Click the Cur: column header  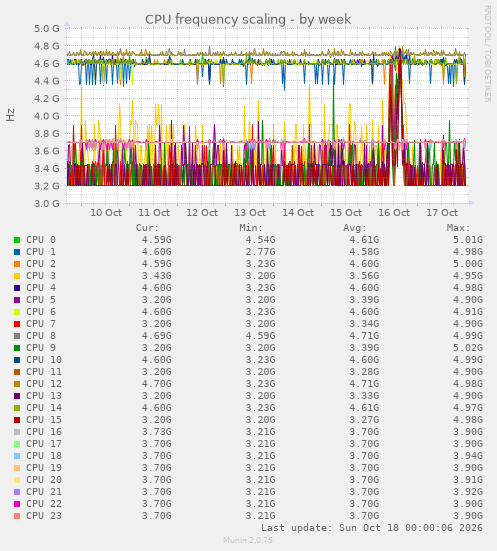click(148, 228)
